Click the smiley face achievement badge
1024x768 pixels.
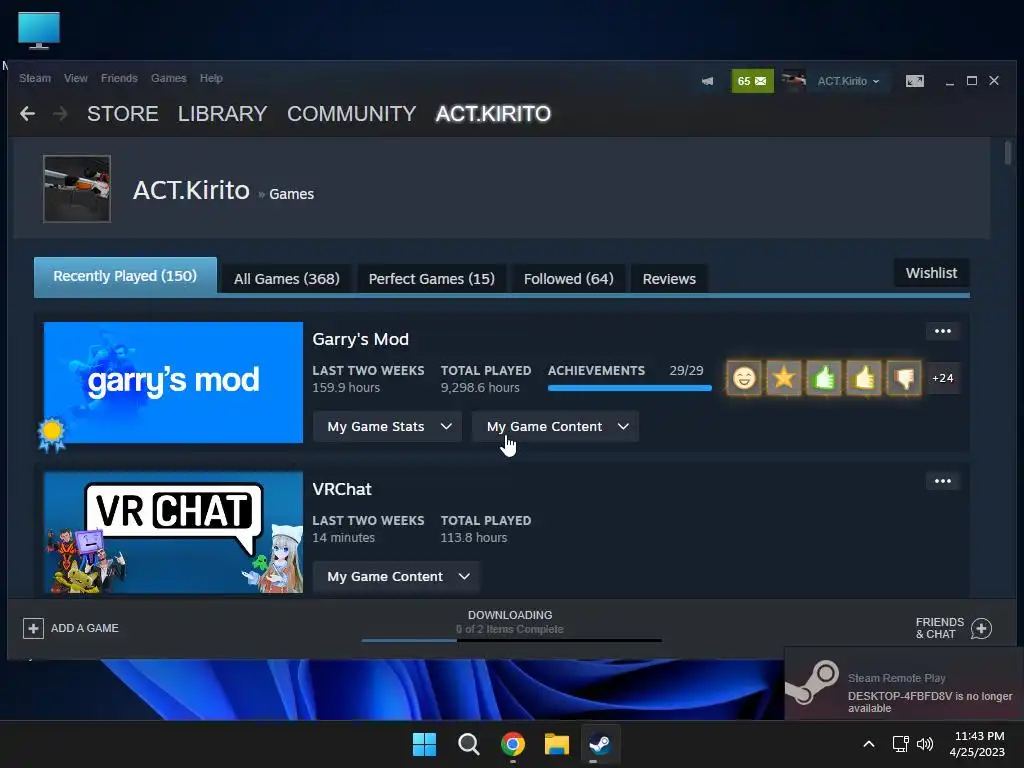point(744,377)
